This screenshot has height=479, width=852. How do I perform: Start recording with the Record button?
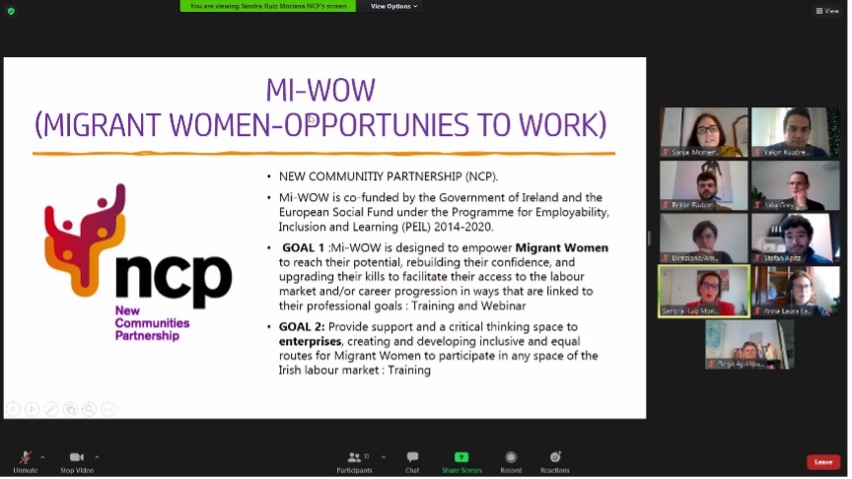point(511,462)
